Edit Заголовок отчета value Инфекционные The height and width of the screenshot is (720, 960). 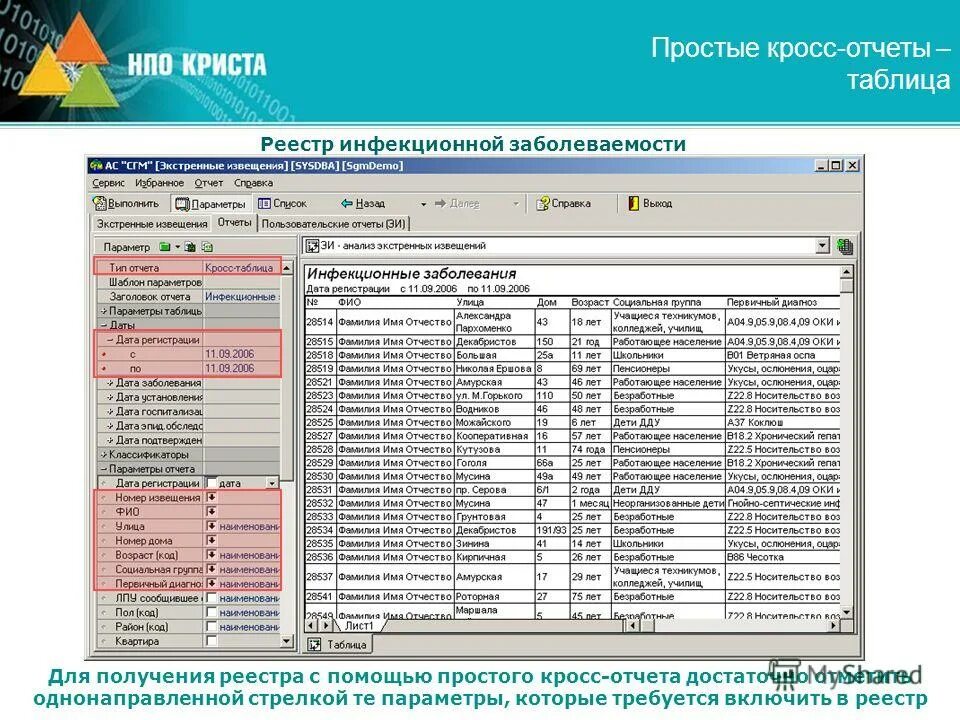point(241,296)
